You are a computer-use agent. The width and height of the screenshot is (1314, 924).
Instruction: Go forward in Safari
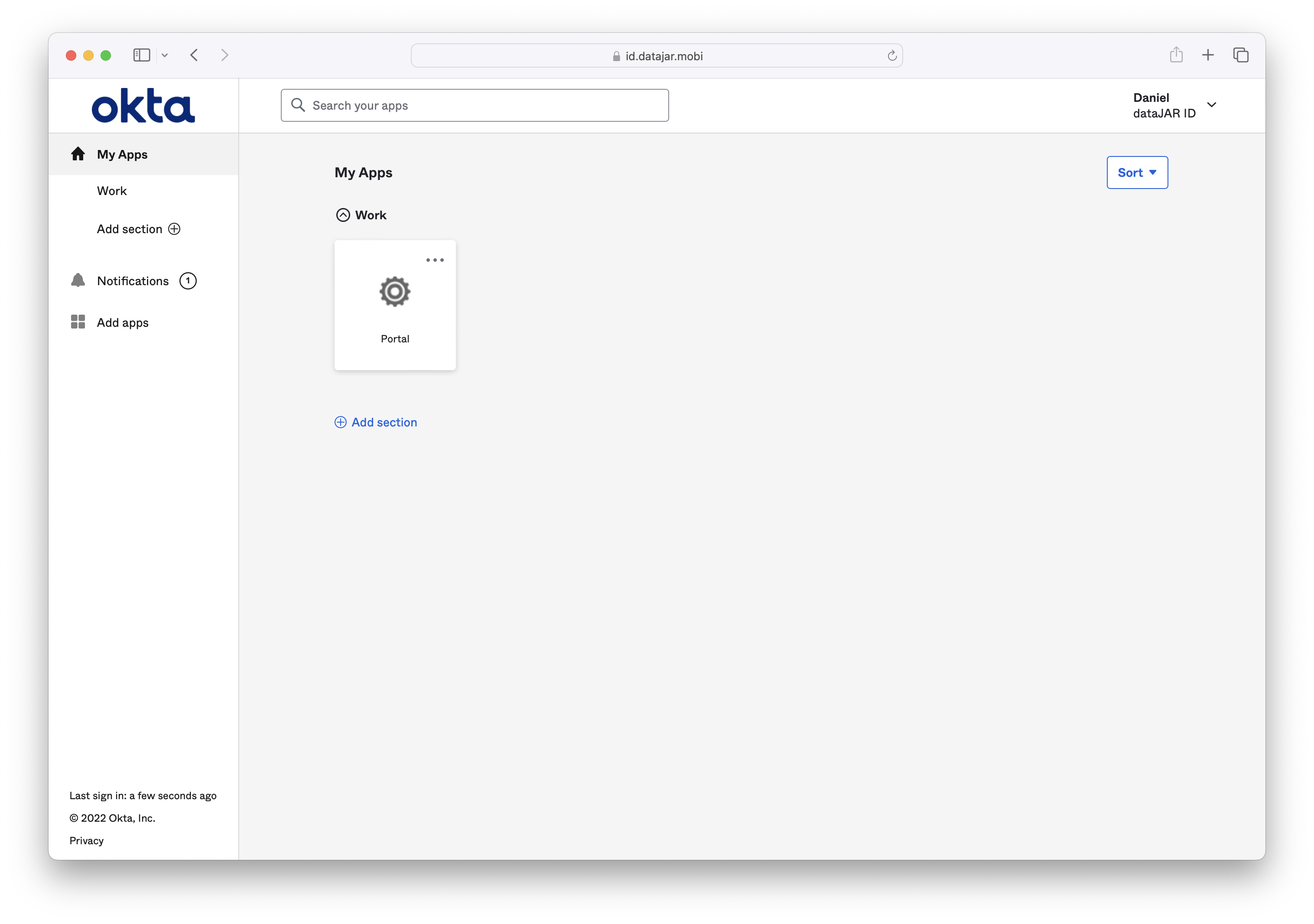pos(225,55)
